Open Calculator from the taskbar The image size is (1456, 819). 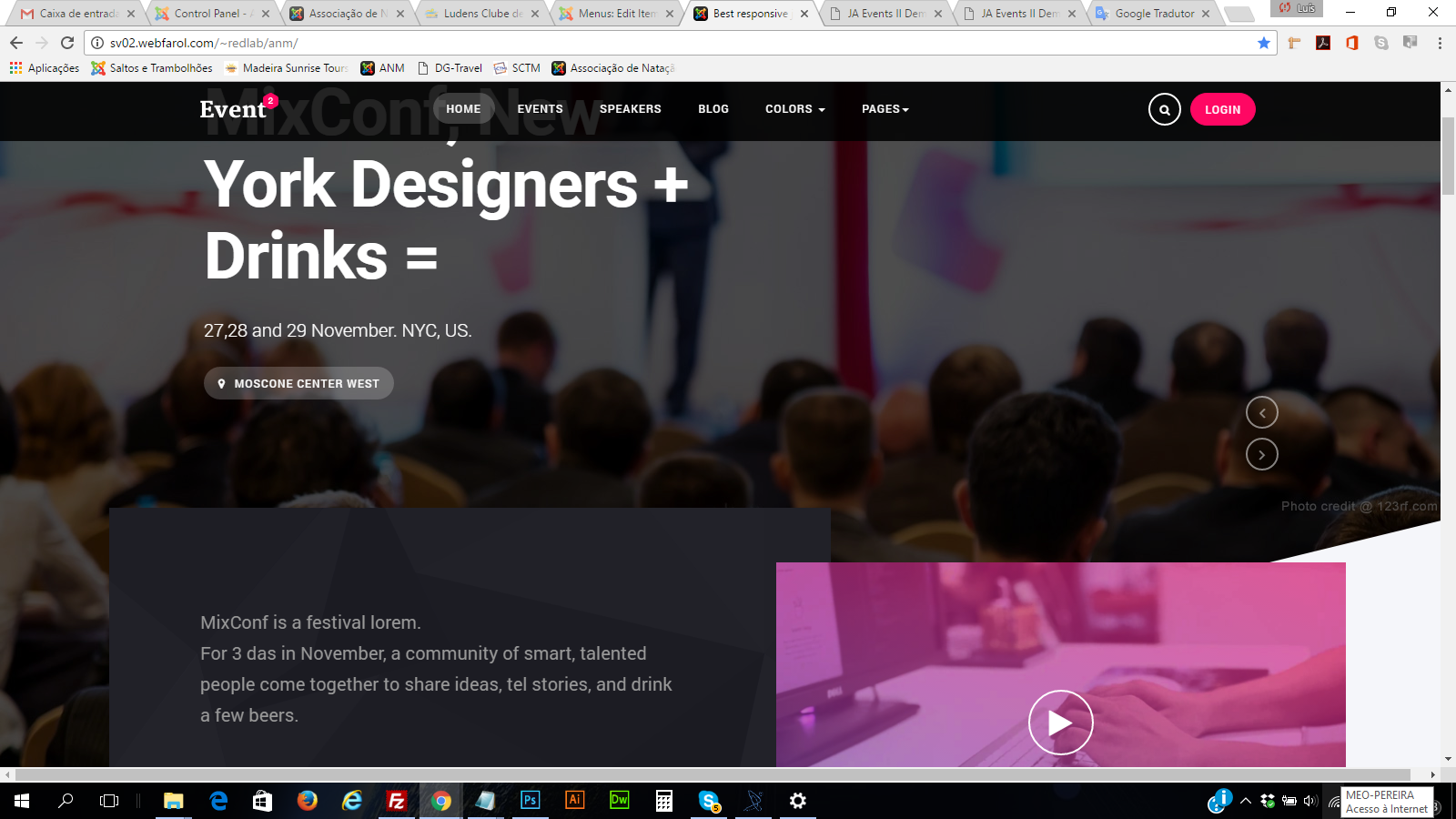coord(663,801)
